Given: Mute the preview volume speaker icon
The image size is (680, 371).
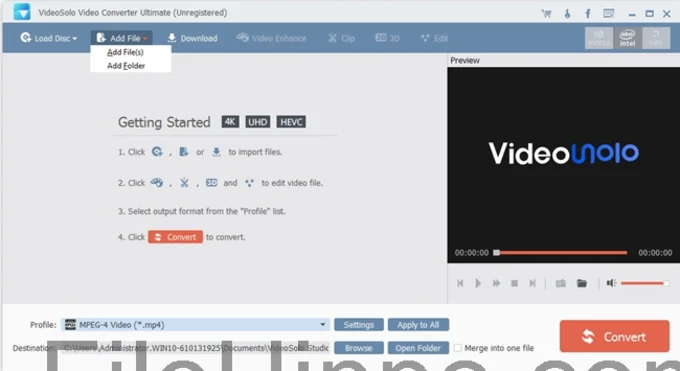Looking at the screenshot, I should click(x=611, y=283).
